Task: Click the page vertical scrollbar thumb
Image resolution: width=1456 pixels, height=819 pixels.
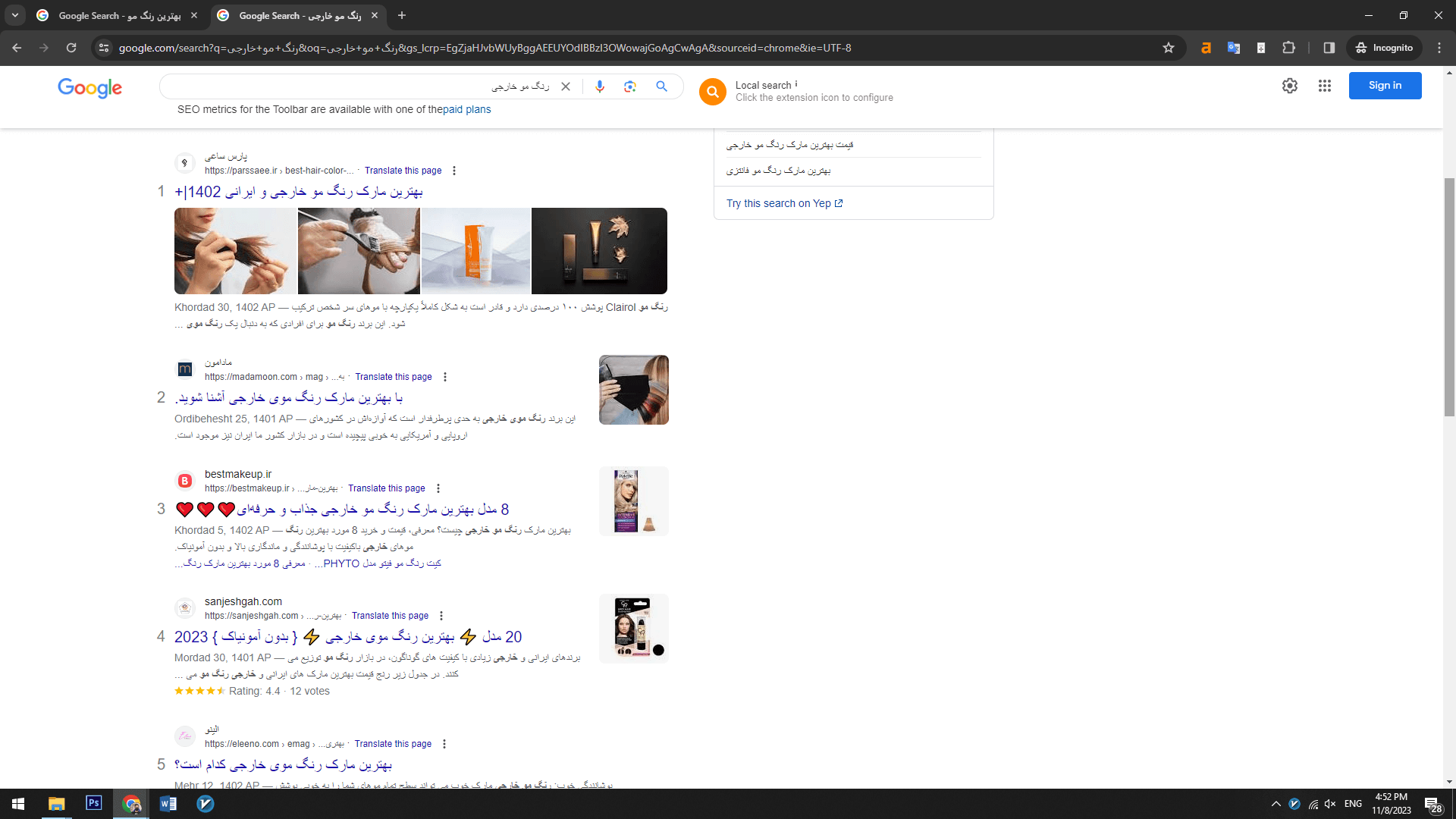Action: click(1449, 297)
